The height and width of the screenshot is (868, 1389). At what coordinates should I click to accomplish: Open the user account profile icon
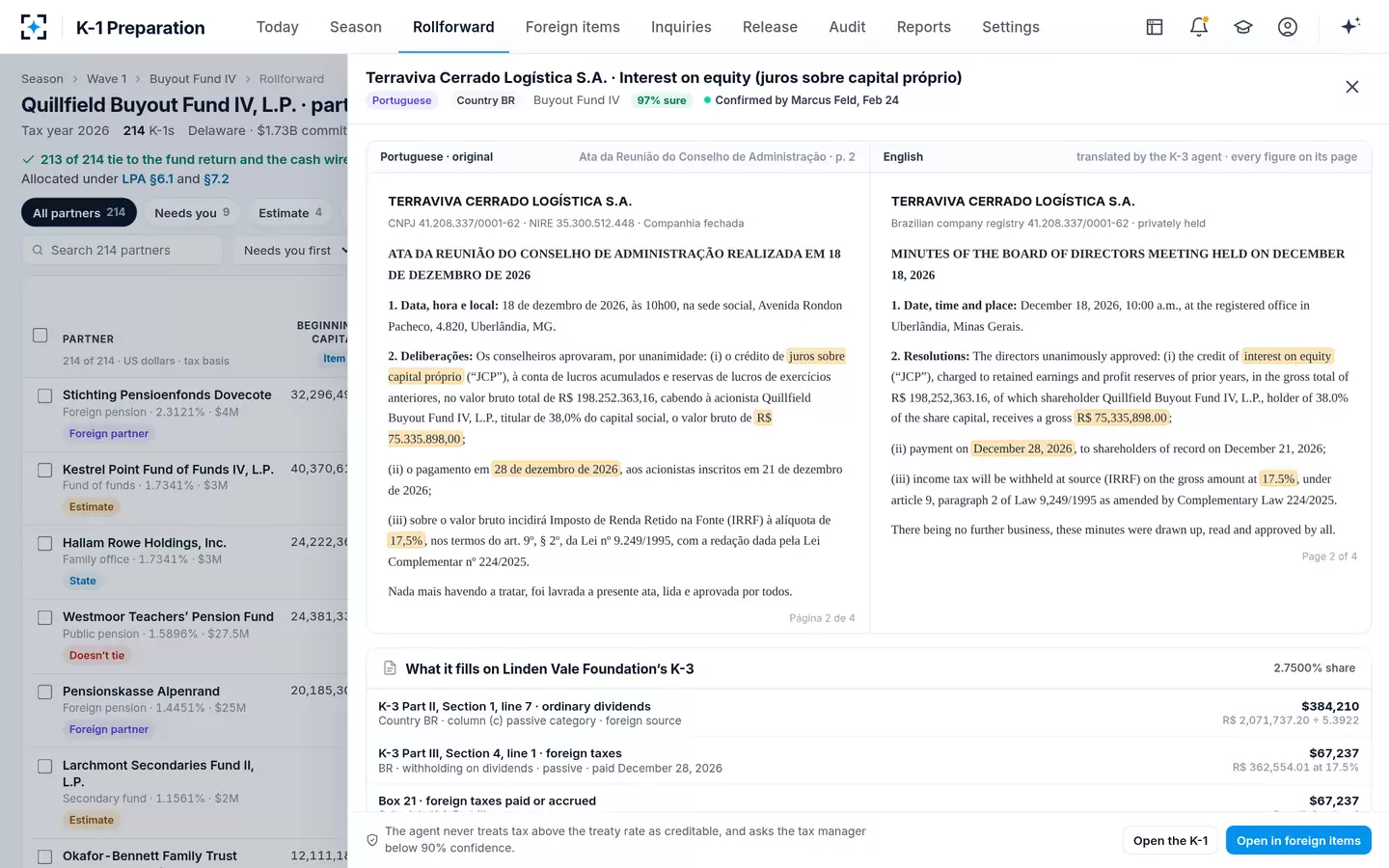(x=1288, y=27)
